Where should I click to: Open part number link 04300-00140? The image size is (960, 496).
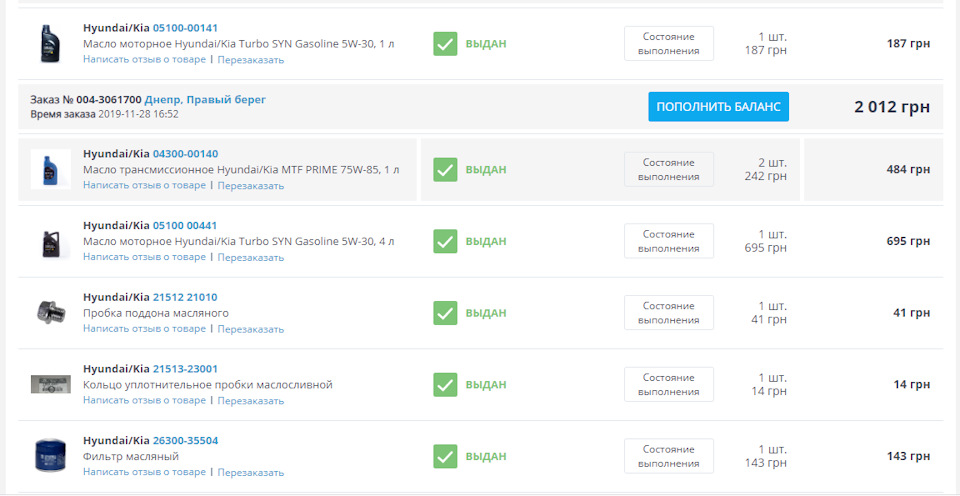185,154
